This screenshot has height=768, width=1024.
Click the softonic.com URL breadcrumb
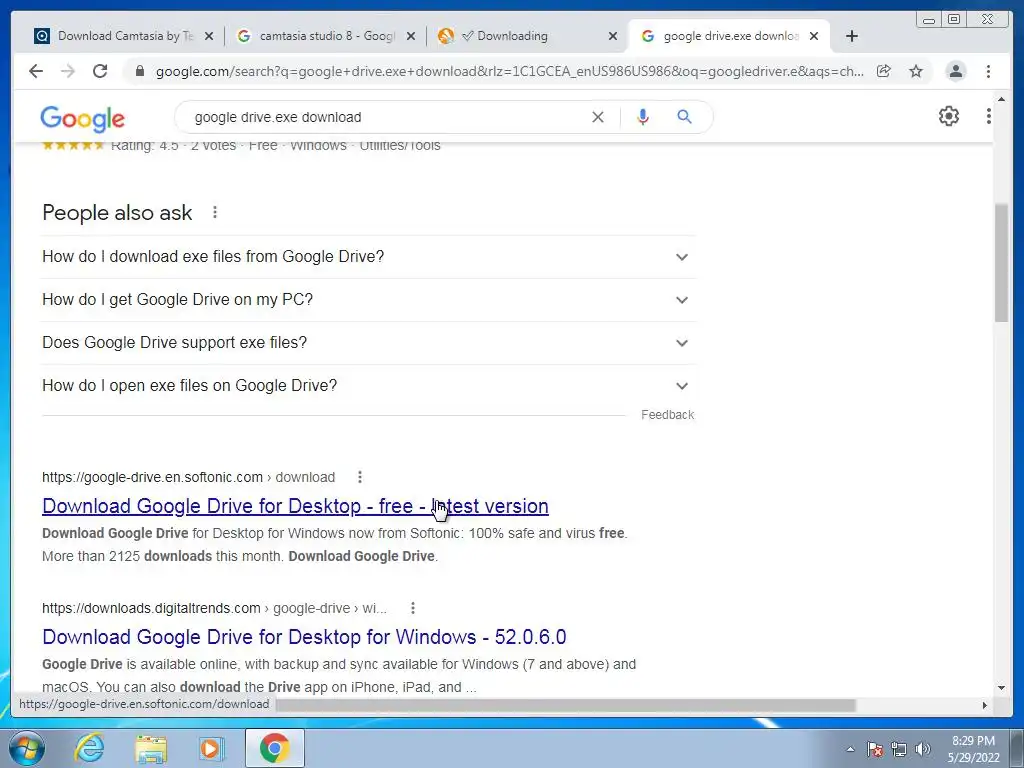coord(188,477)
